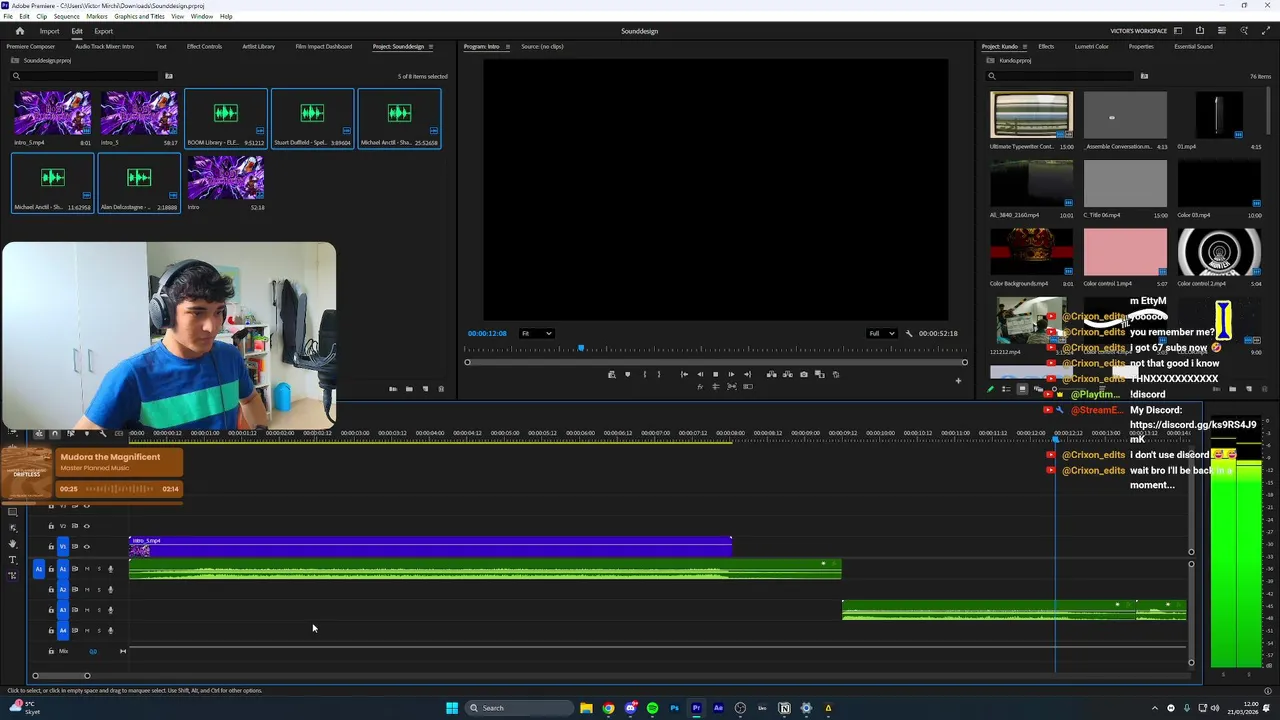
Task: Open the workspaces layout icon
Action: [1178, 31]
